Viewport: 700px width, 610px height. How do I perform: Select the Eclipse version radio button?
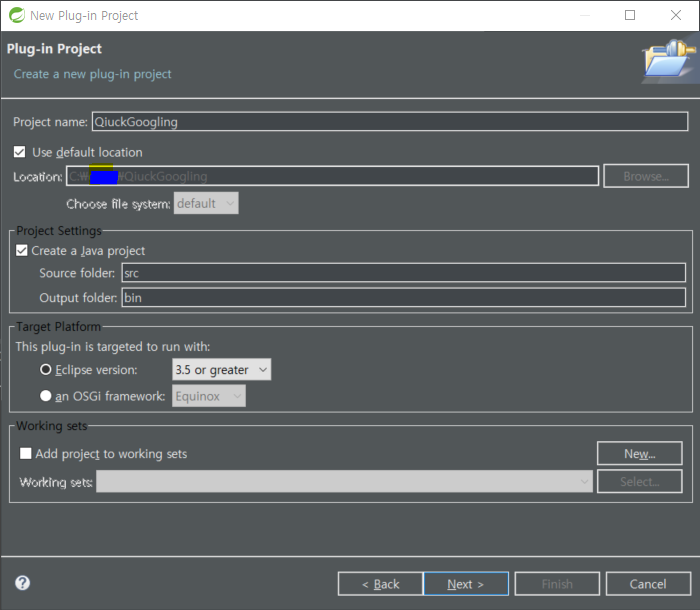46,370
